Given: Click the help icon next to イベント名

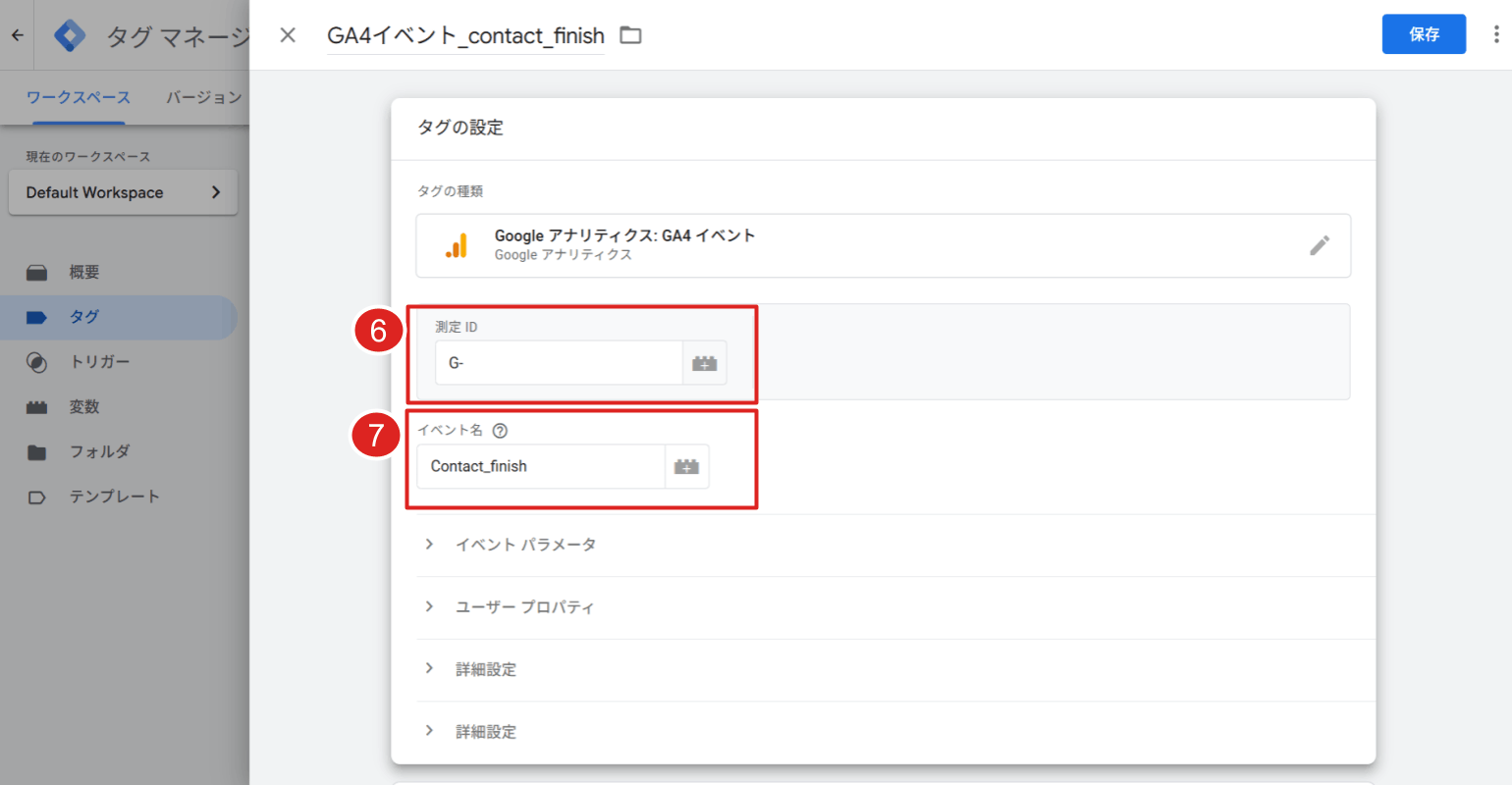Looking at the screenshot, I should point(500,431).
